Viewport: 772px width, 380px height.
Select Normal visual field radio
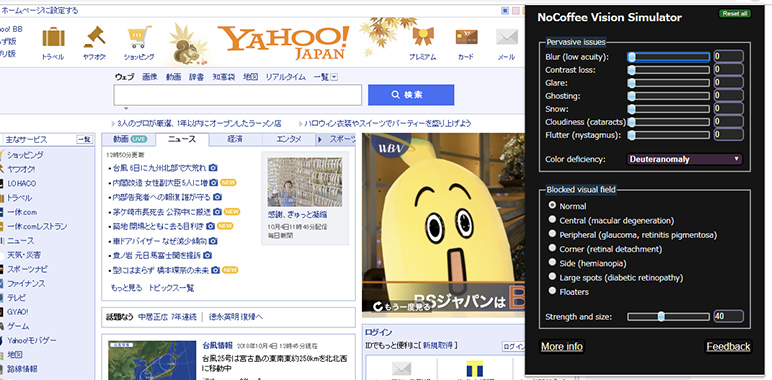552,205
